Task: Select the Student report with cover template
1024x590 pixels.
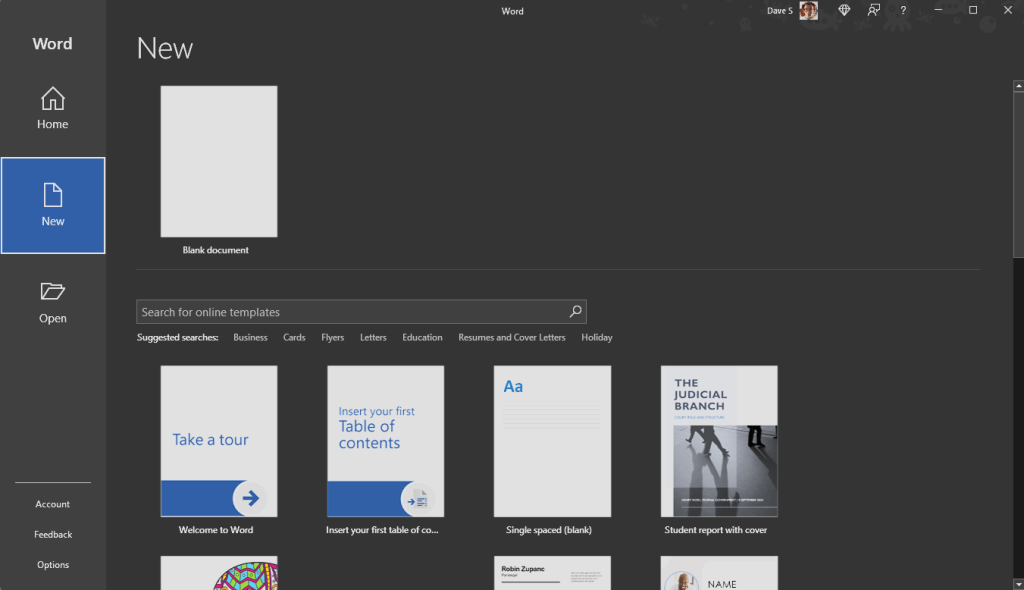Action: 718,440
